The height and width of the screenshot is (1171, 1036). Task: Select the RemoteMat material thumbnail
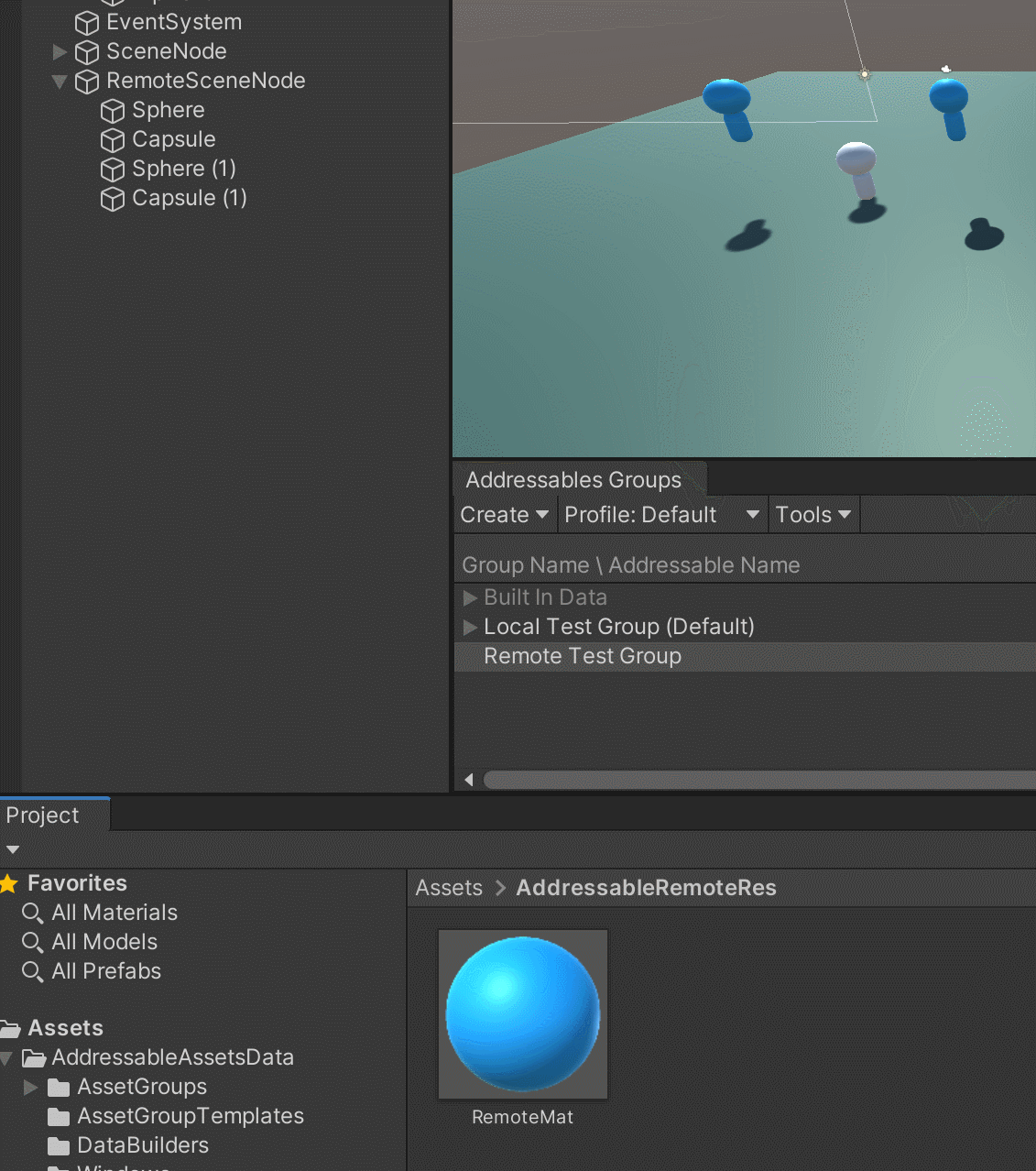(523, 1014)
